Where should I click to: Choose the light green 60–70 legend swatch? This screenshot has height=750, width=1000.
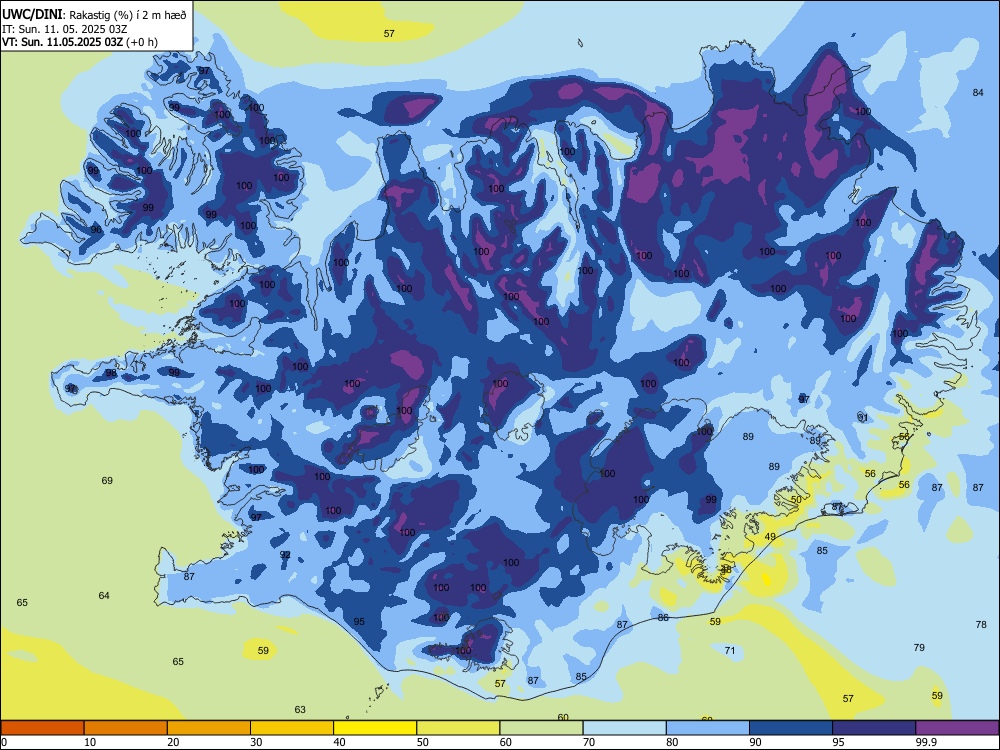[x=541, y=728]
